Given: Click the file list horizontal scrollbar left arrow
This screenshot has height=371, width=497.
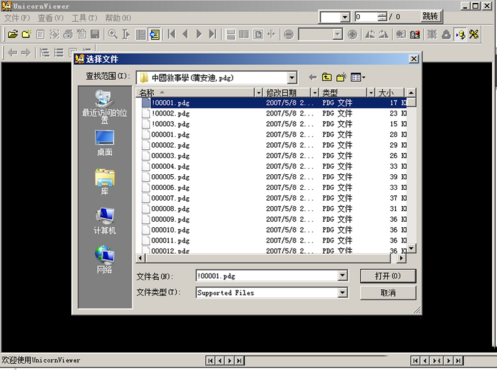Looking at the screenshot, I should (140, 258).
